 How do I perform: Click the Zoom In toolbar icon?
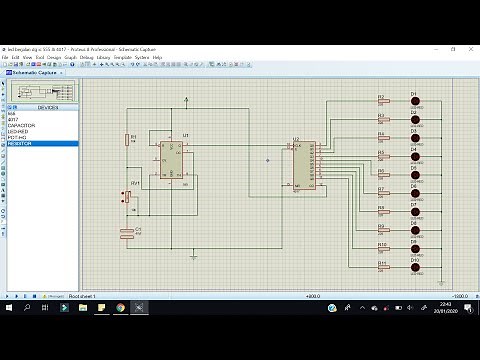107,64
